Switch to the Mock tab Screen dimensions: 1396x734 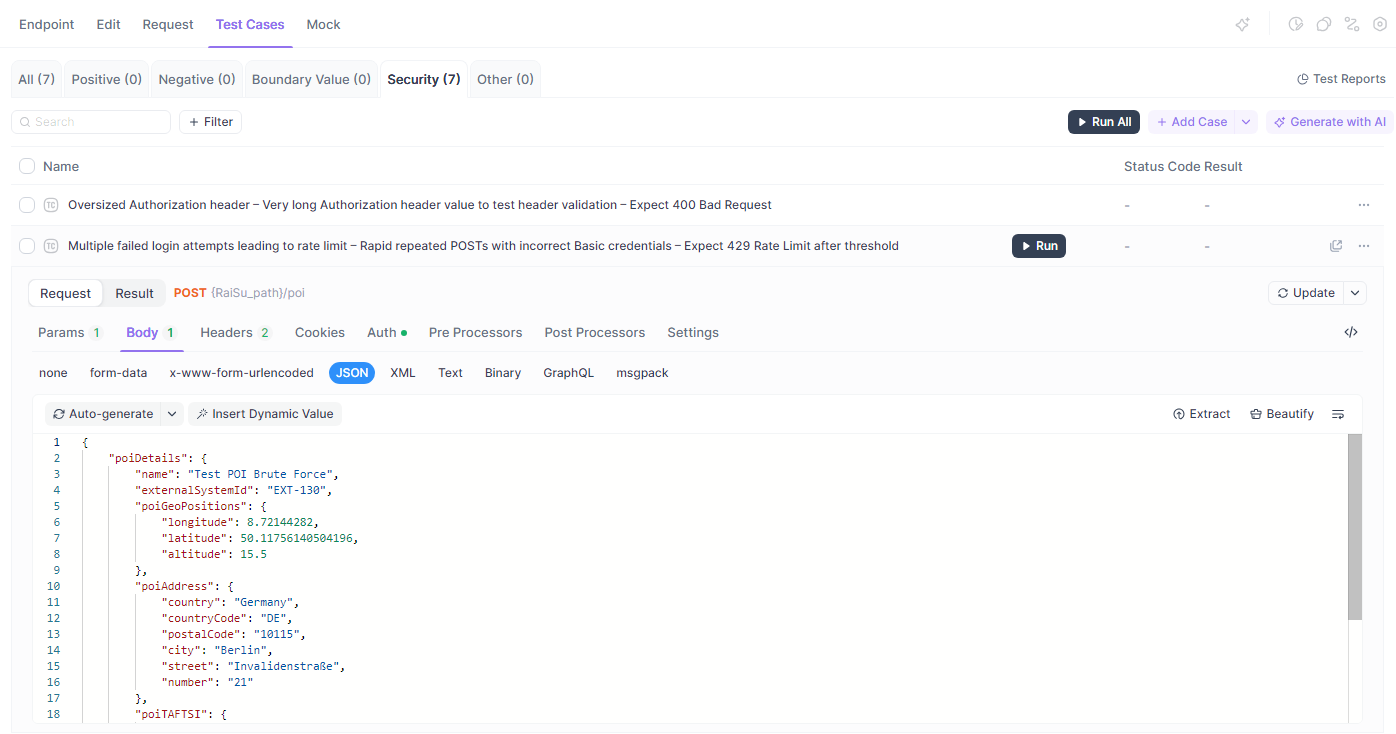(x=323, y=24)
